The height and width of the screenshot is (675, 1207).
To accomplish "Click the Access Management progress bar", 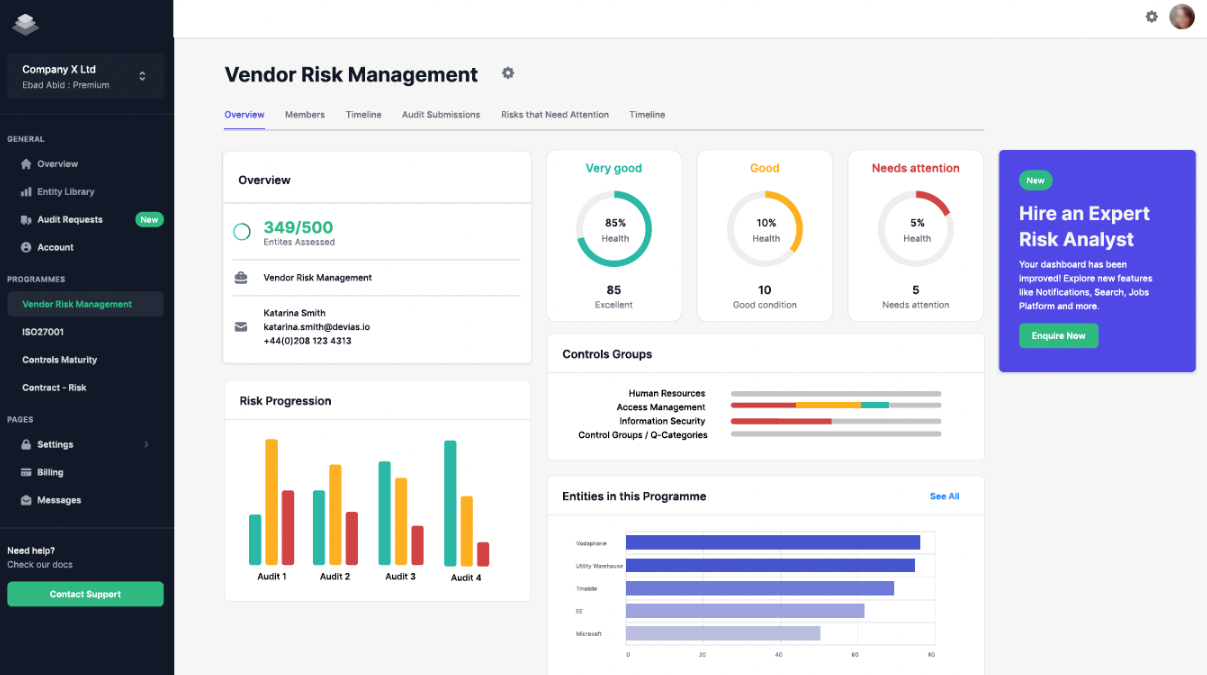I will pos(836,406).
